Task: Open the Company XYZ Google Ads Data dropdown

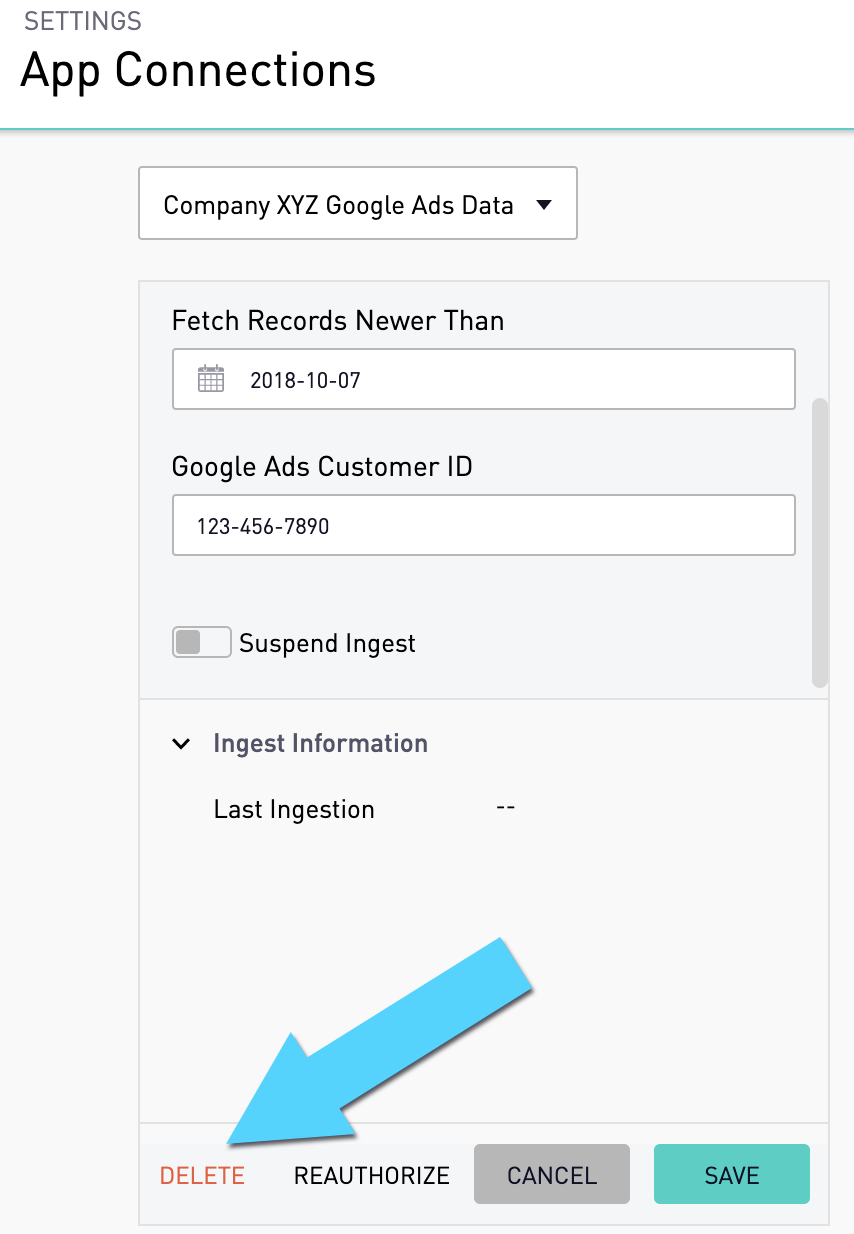Action: [358, 203]
